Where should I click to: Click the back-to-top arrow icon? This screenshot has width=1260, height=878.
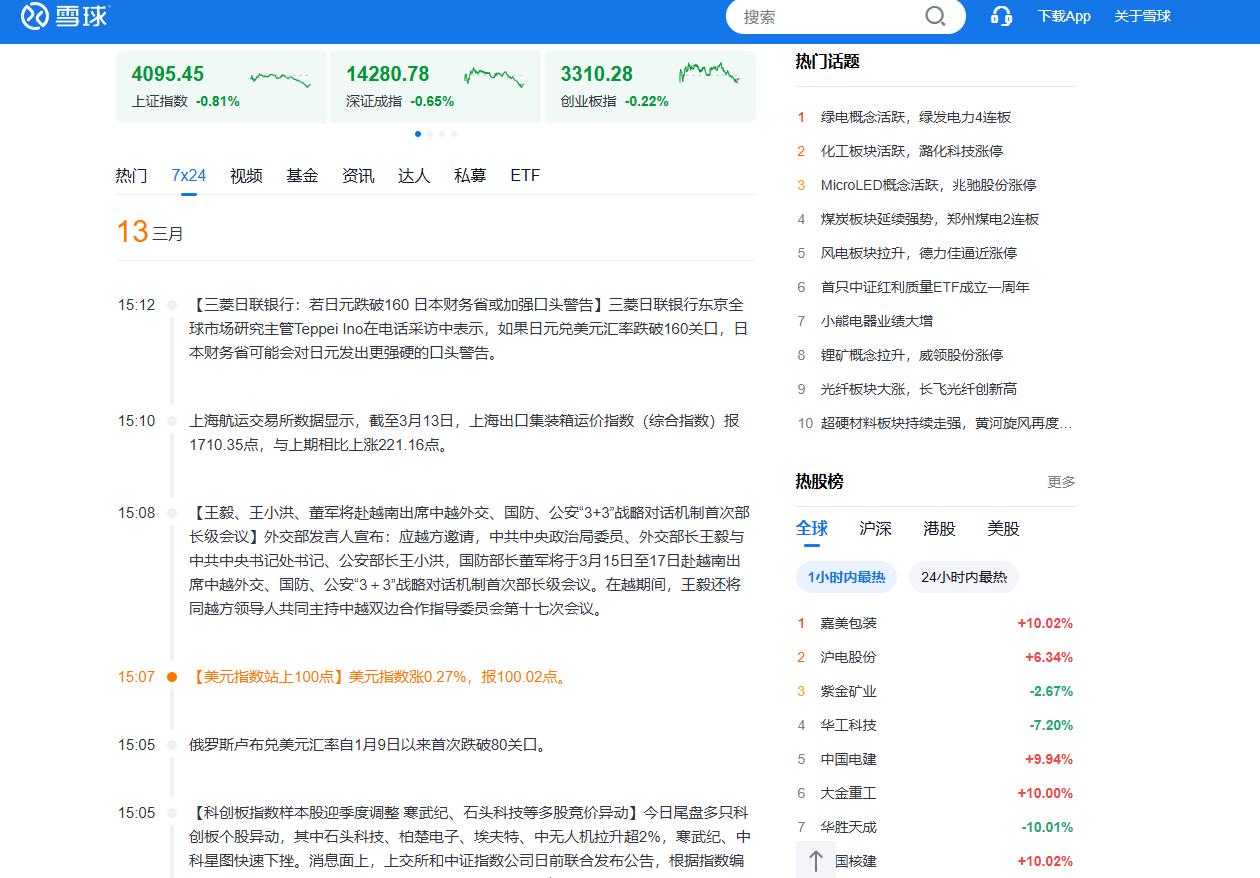point(815,860)
